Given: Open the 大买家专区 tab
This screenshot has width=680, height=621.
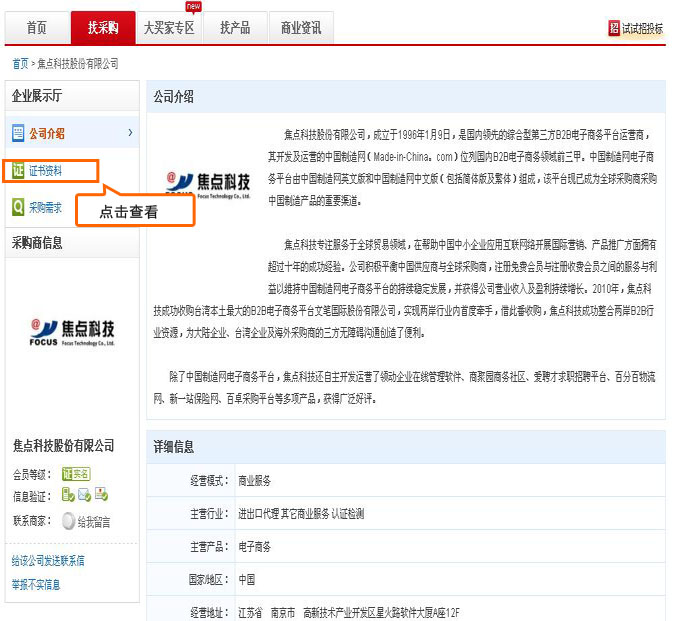Looking at the screenshot, I should pos(169,28).
